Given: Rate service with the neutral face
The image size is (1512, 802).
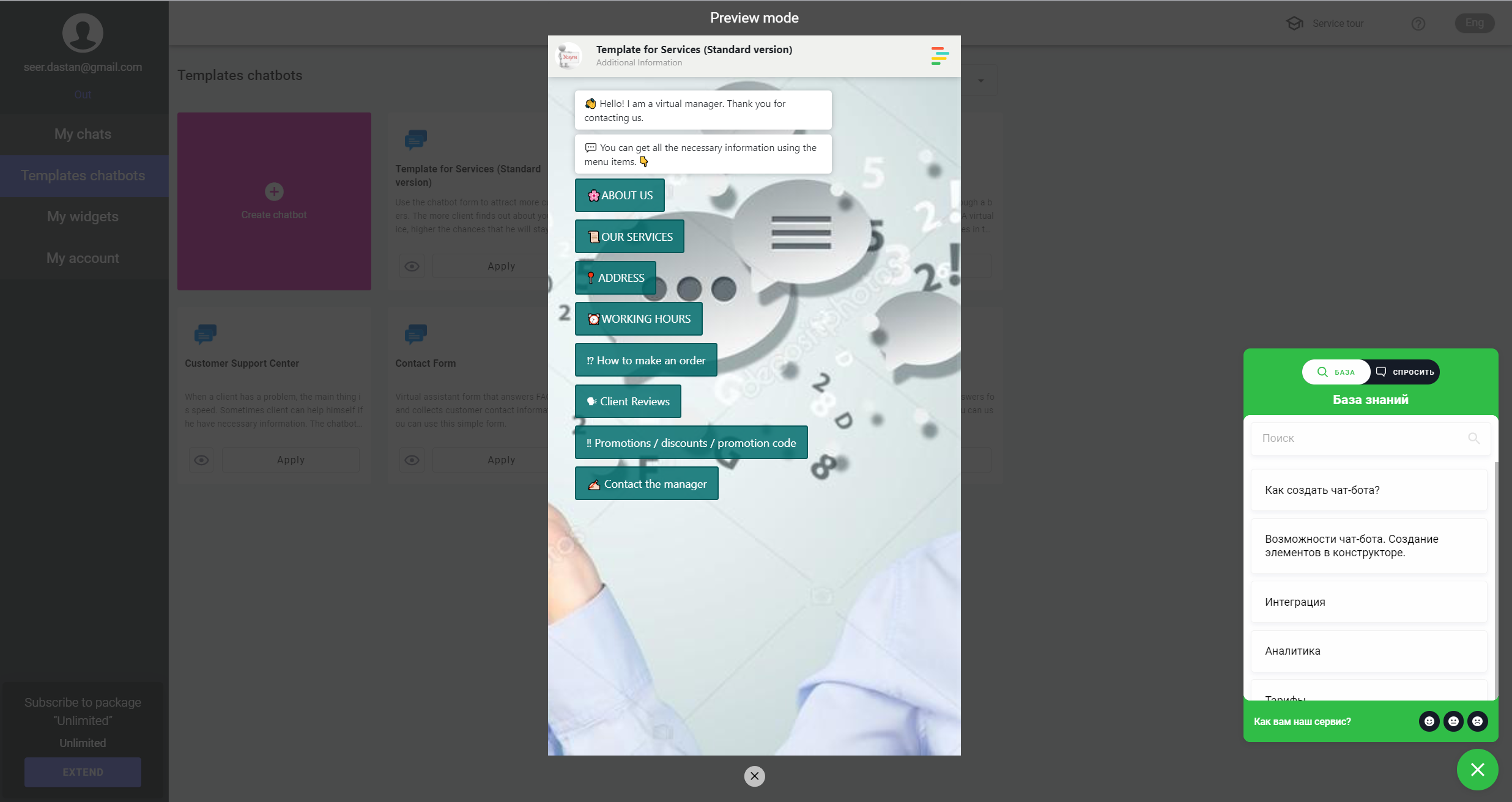Looking at the screenshot, I should (x=1453, y=721).
